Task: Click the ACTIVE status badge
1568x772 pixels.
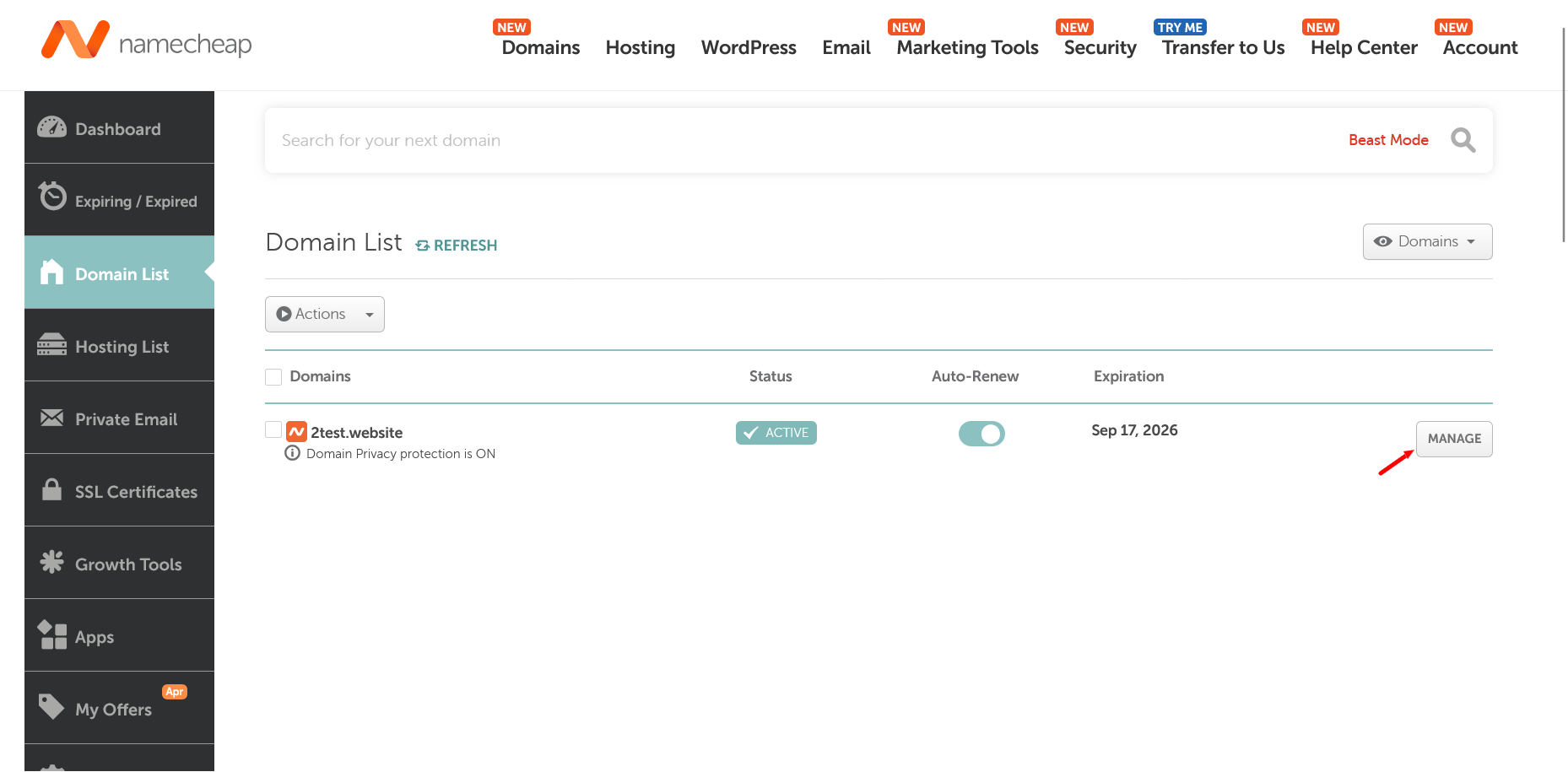Action: (776, 433)
